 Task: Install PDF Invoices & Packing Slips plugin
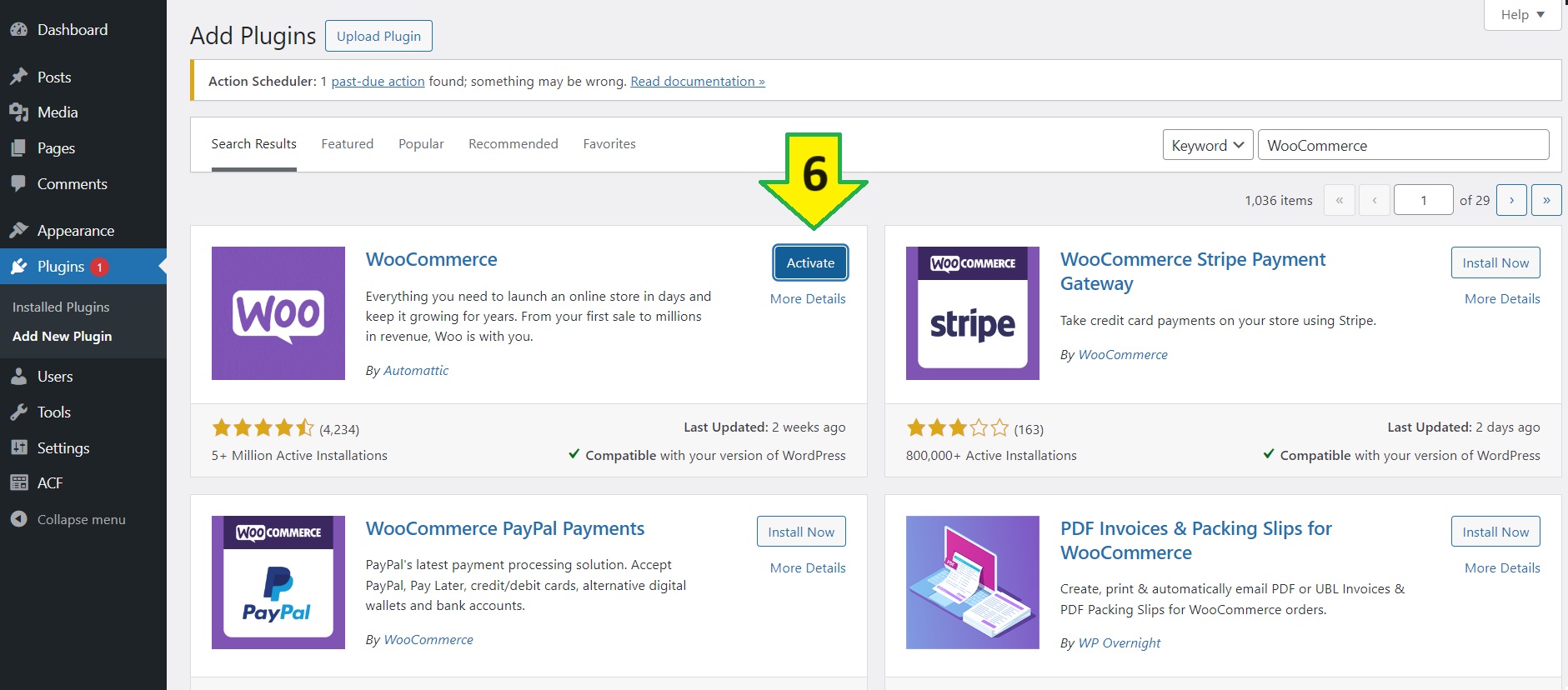(x=1495, y=532)
